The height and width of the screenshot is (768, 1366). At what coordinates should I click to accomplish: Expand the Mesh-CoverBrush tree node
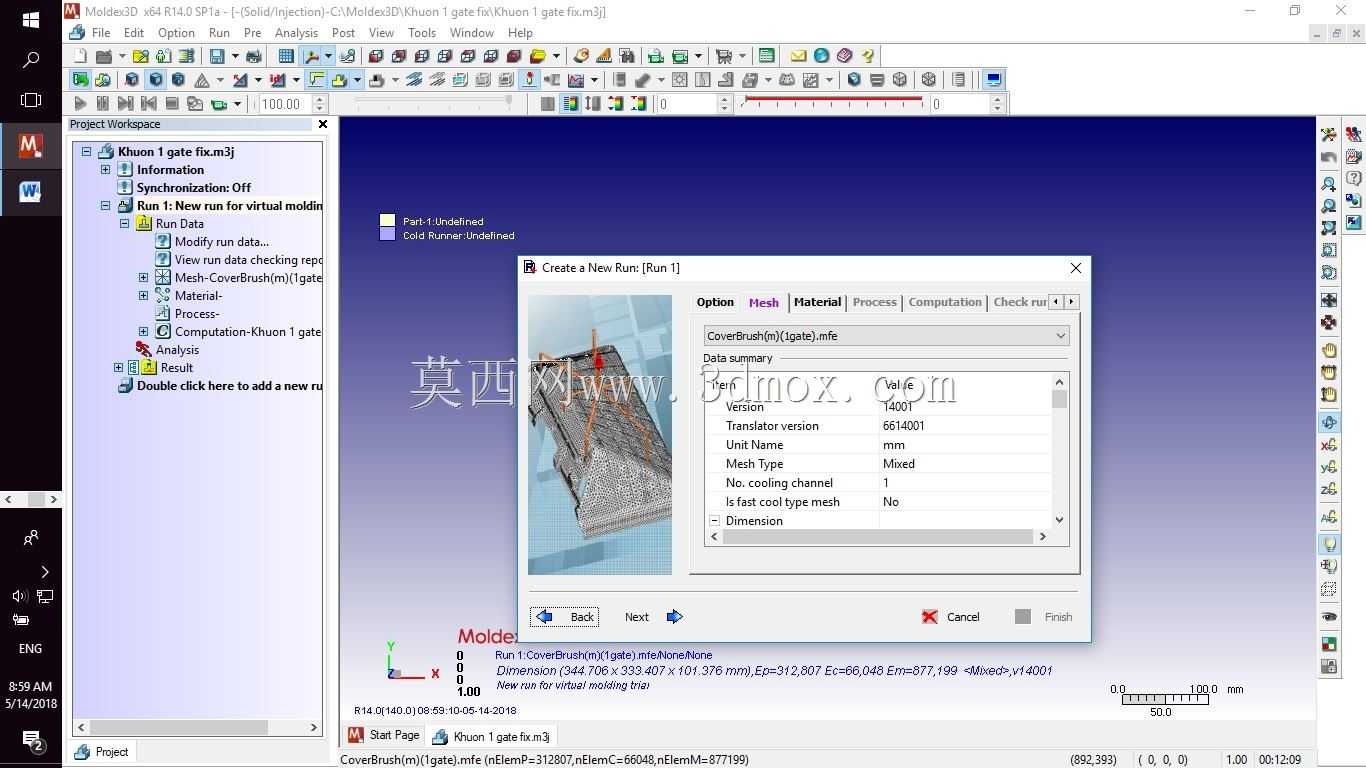point(143,278)
